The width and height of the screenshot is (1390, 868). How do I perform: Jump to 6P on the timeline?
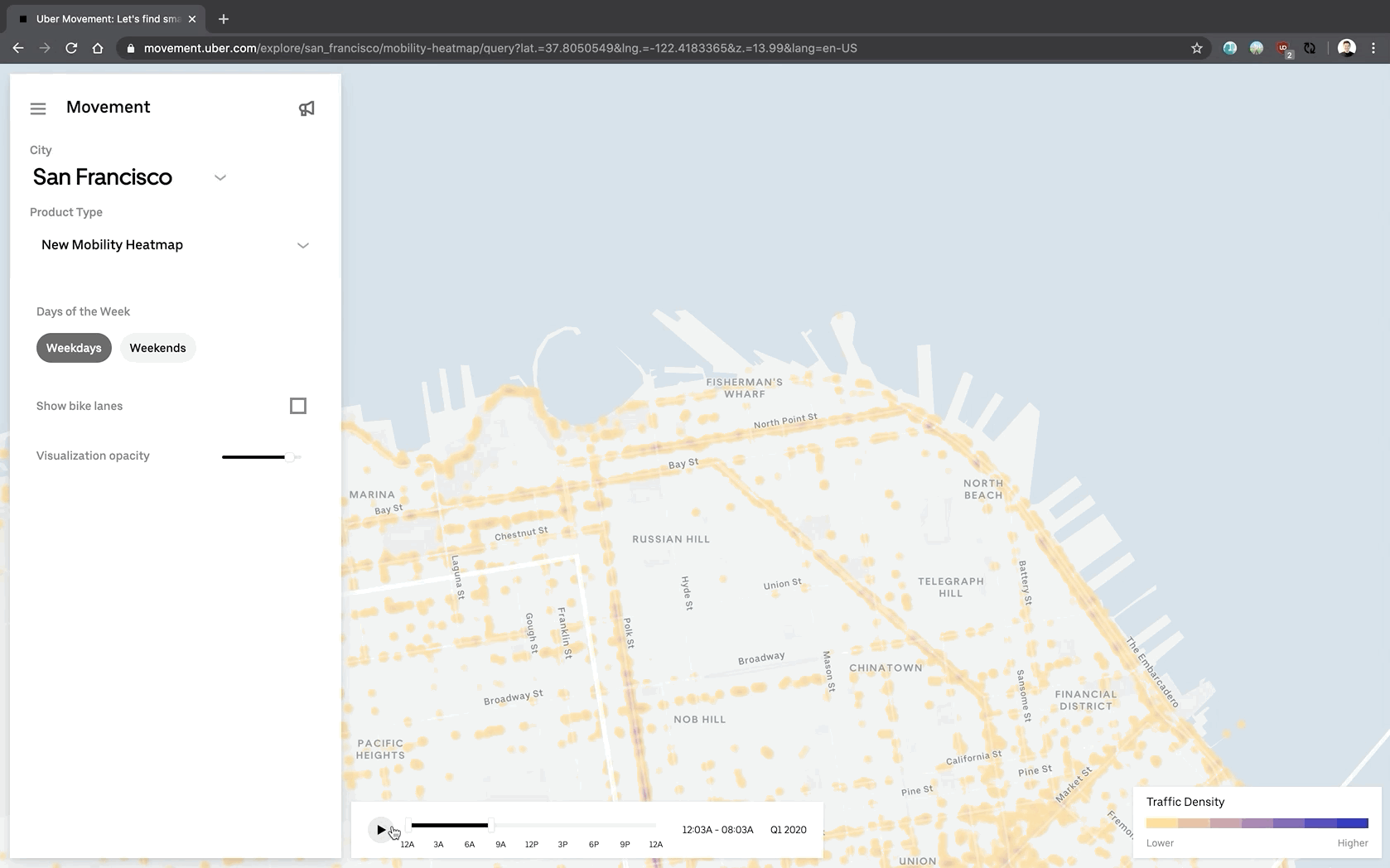point(594,844)
